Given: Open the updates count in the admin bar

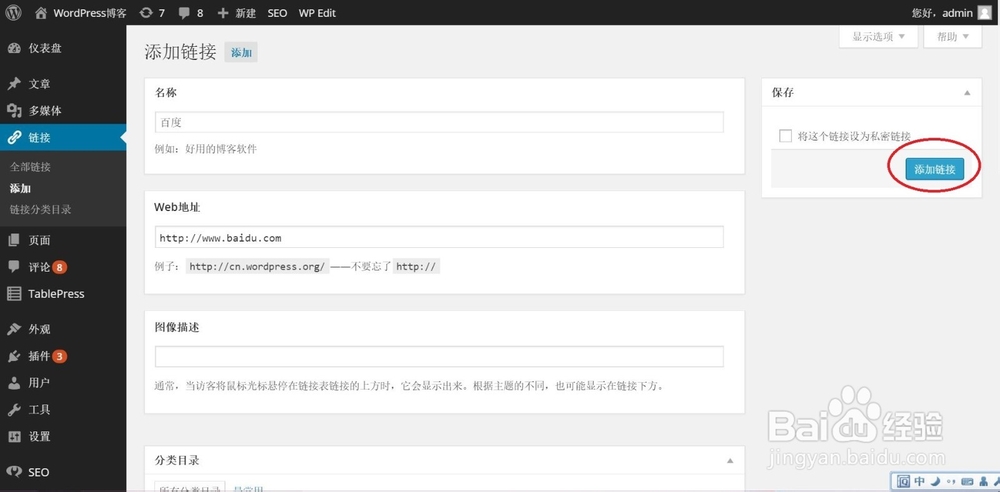Looking at the screenshot, I should [x=152, y=13].
